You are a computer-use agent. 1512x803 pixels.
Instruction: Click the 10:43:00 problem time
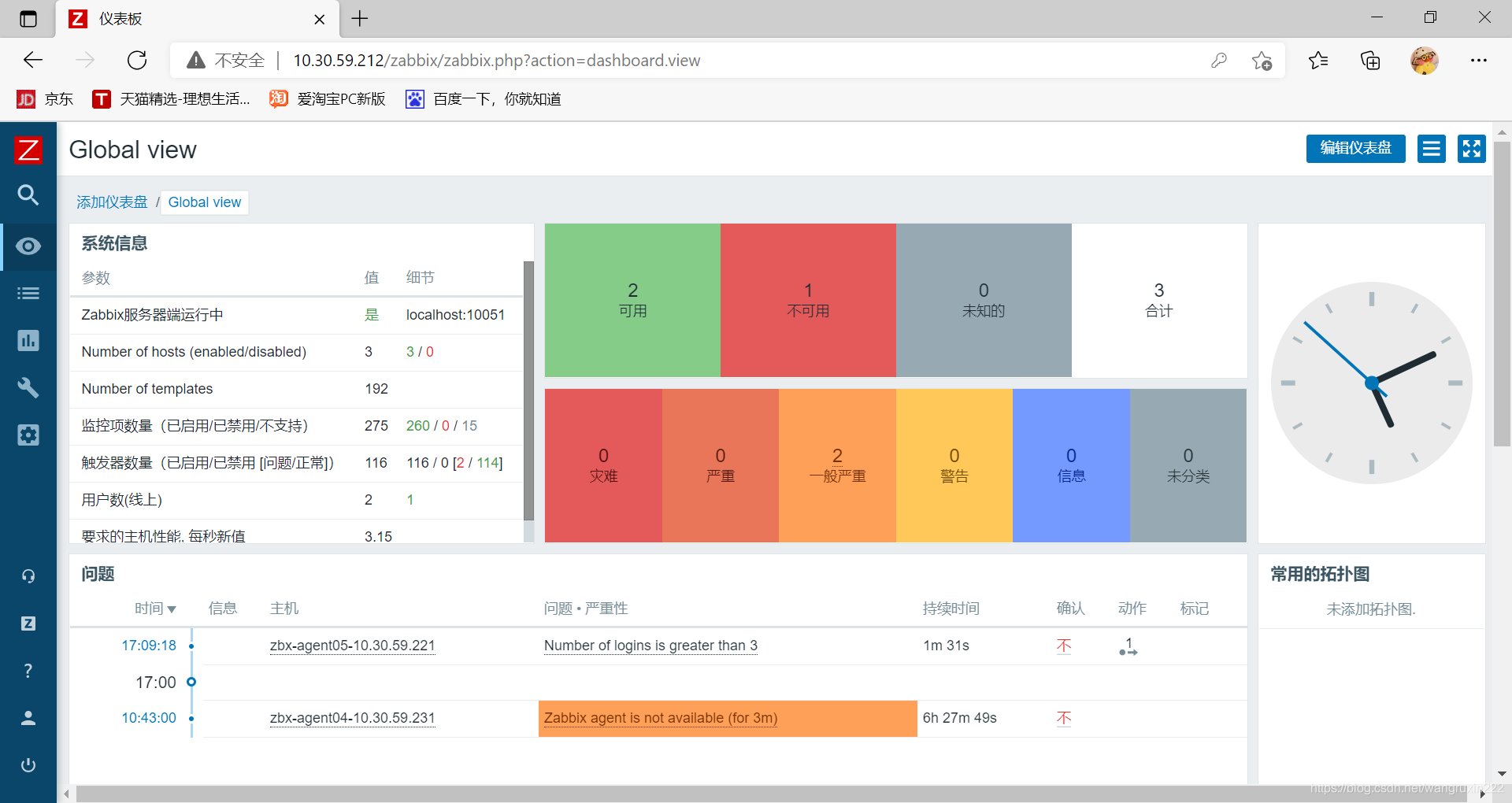click(149, 718)
